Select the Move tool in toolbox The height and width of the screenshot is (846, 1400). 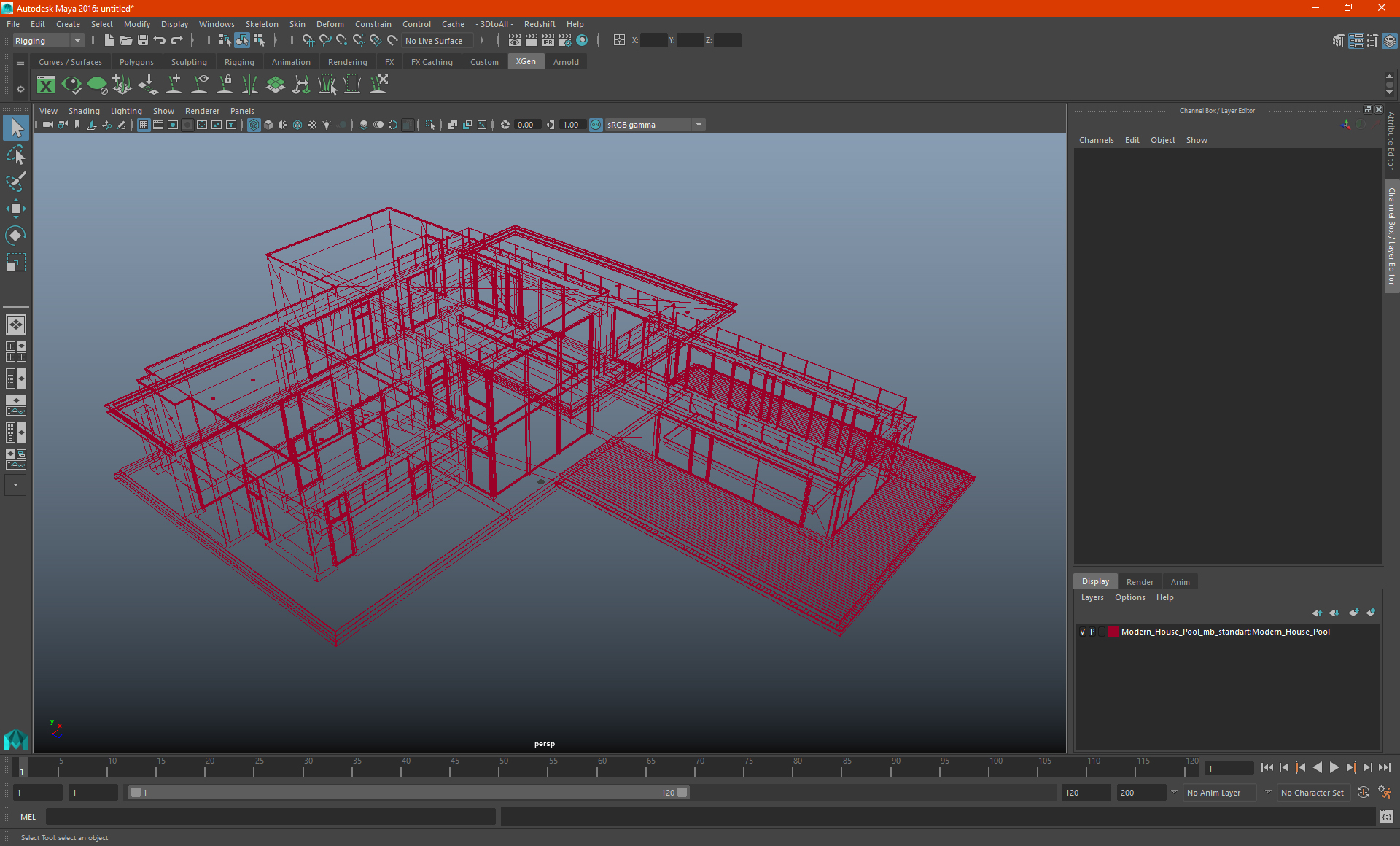pyautogui.click(x=15, y=209)
